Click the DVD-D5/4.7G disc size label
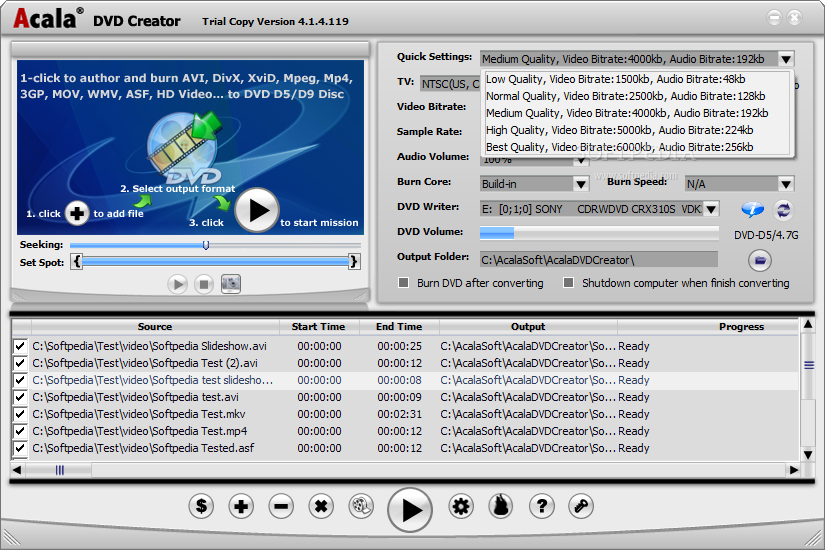825x550 pixels. (x=766, y=235)
